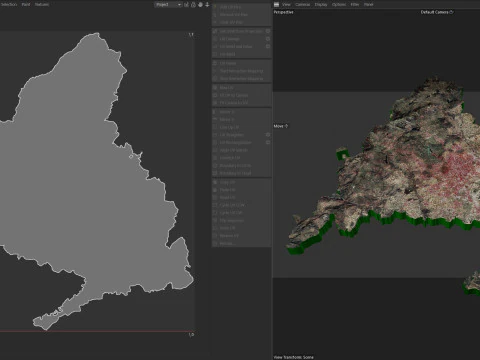The height and width of the screenshot is (360, 480).
Task: Run the UV Weld command
Action: pos(242,54)
